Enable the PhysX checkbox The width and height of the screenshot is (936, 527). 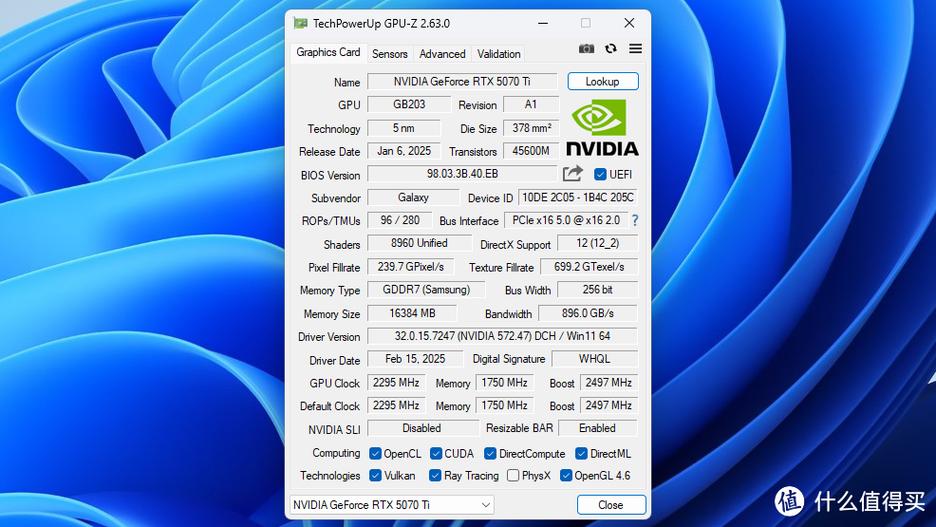click(x=513, y=476)
